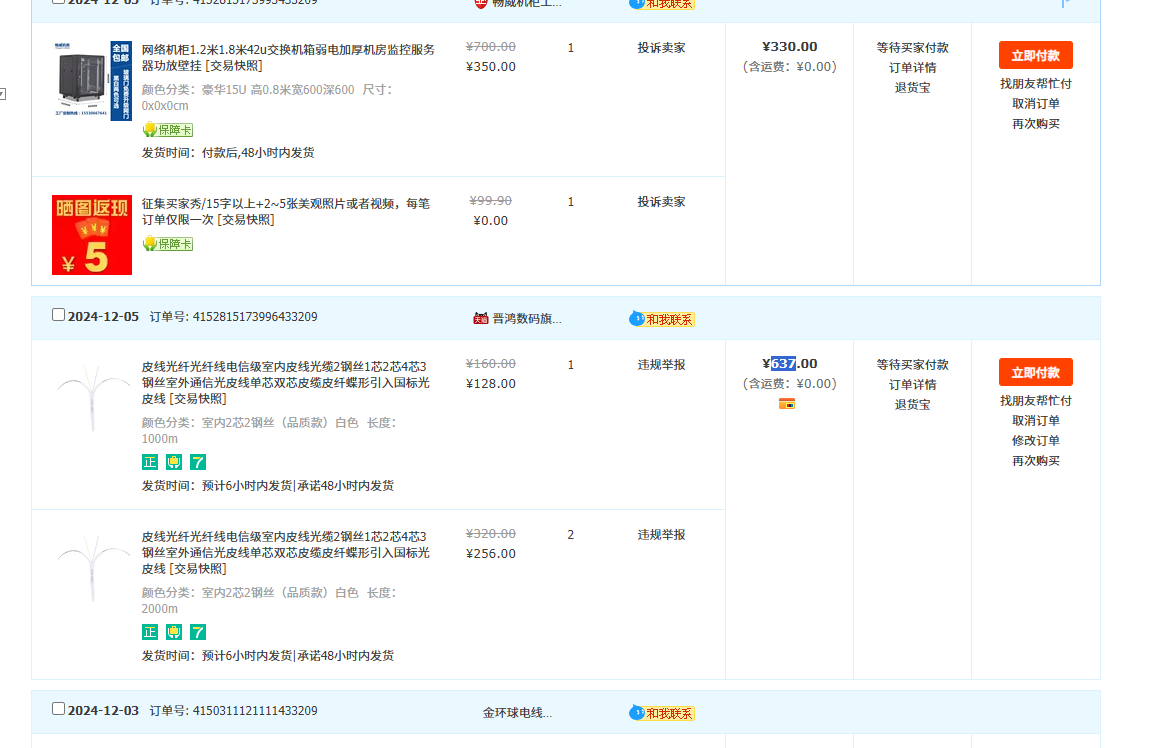Click 取消订单 for the ¥330.00 order
Screen dimensions: 1153x748
(1035, 104)
